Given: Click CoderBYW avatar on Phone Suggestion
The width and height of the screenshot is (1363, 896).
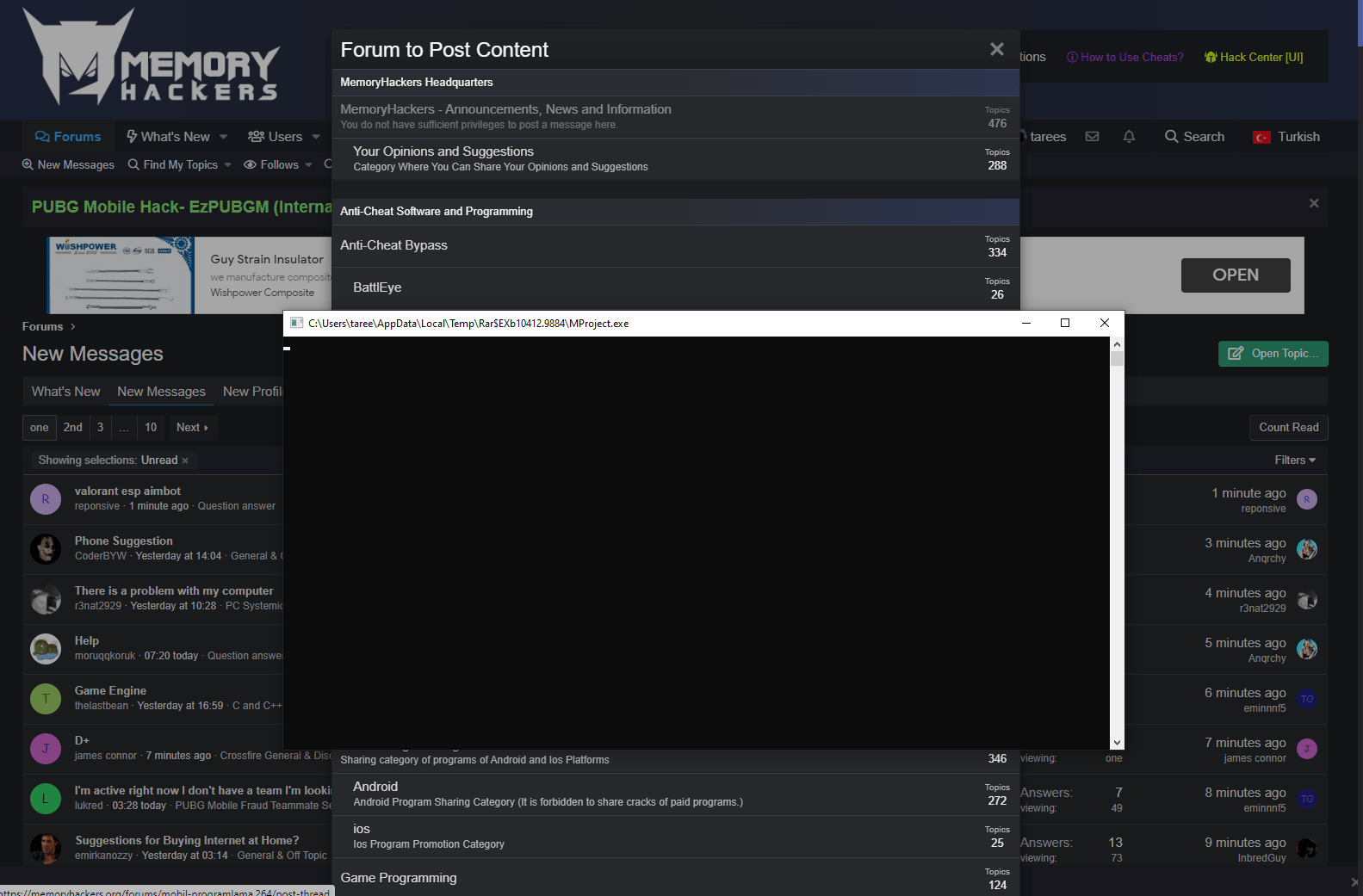Looking at the screenshot, I should point(46,549).
